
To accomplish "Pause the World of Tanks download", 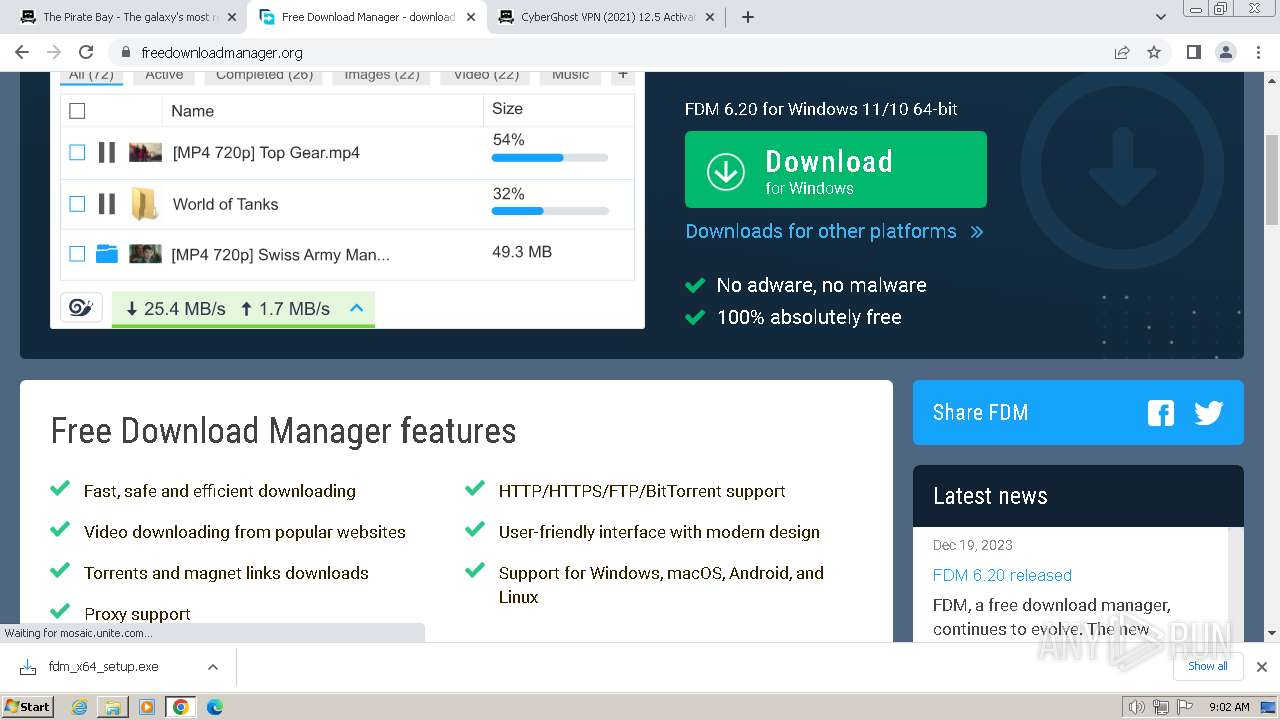I will [x=106, y=204].
